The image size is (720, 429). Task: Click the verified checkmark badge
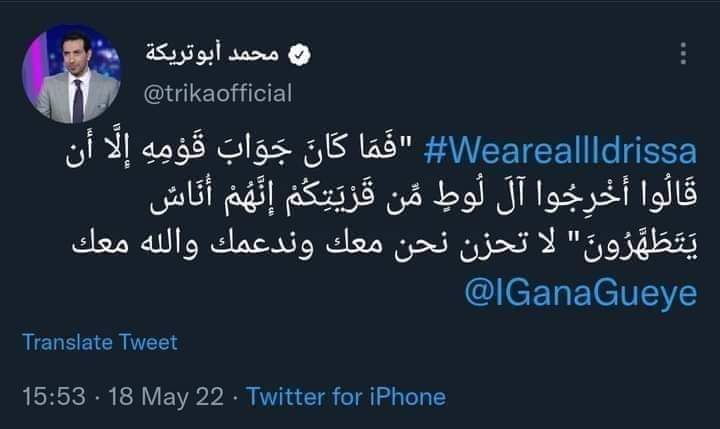point(299,55)
